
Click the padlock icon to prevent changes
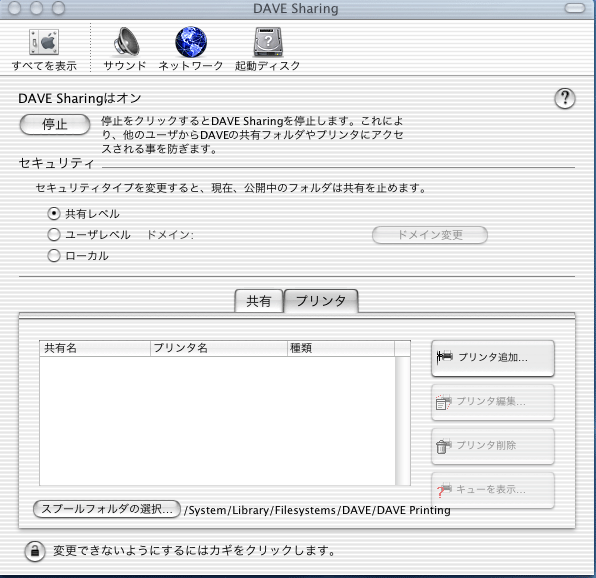coord(35,550)
